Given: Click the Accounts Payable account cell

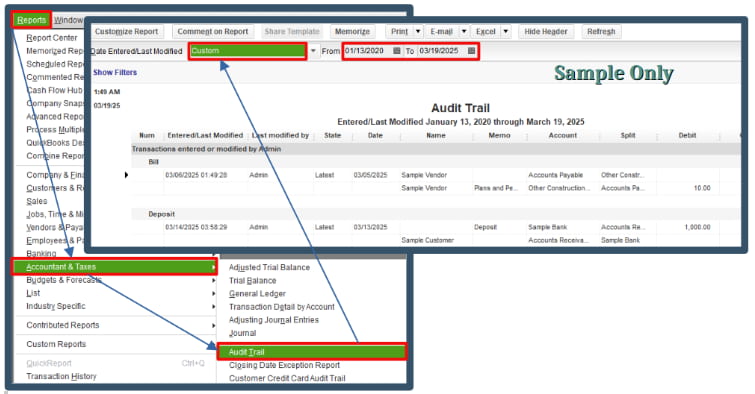Looking at the screenshot, I should [556, 175].
